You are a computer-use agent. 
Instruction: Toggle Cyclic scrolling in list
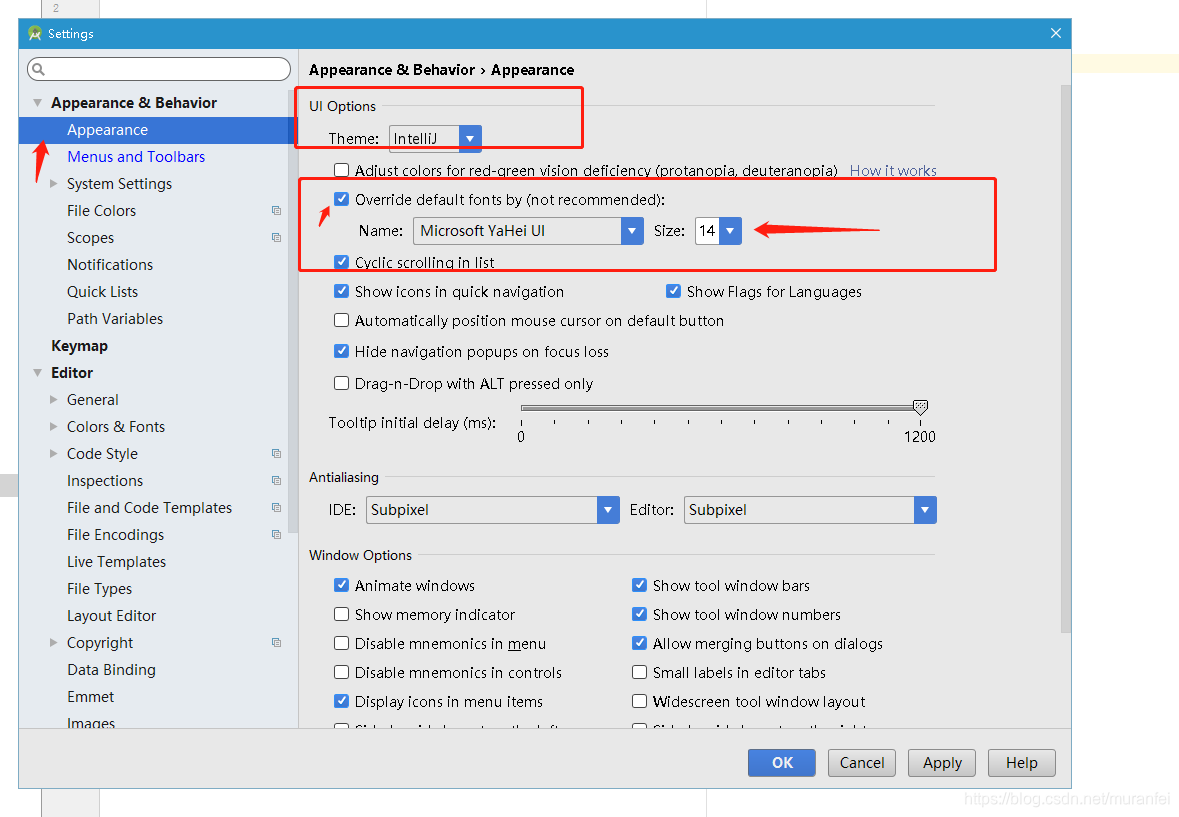click(341, 262)
